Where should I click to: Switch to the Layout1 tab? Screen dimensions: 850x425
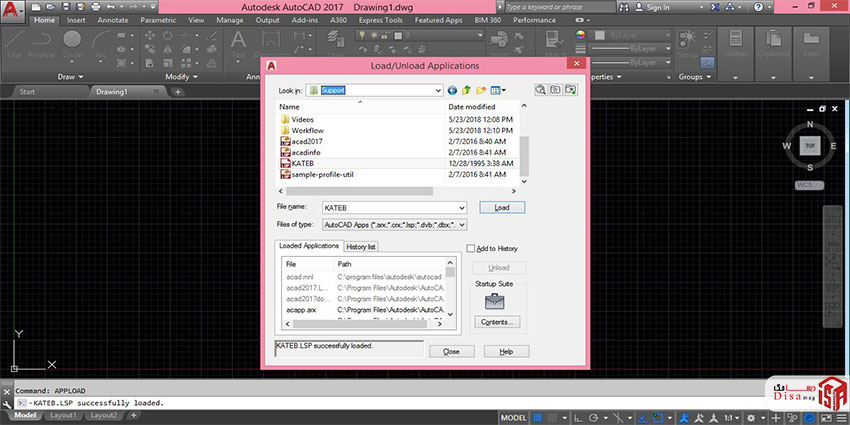(63, 415)
